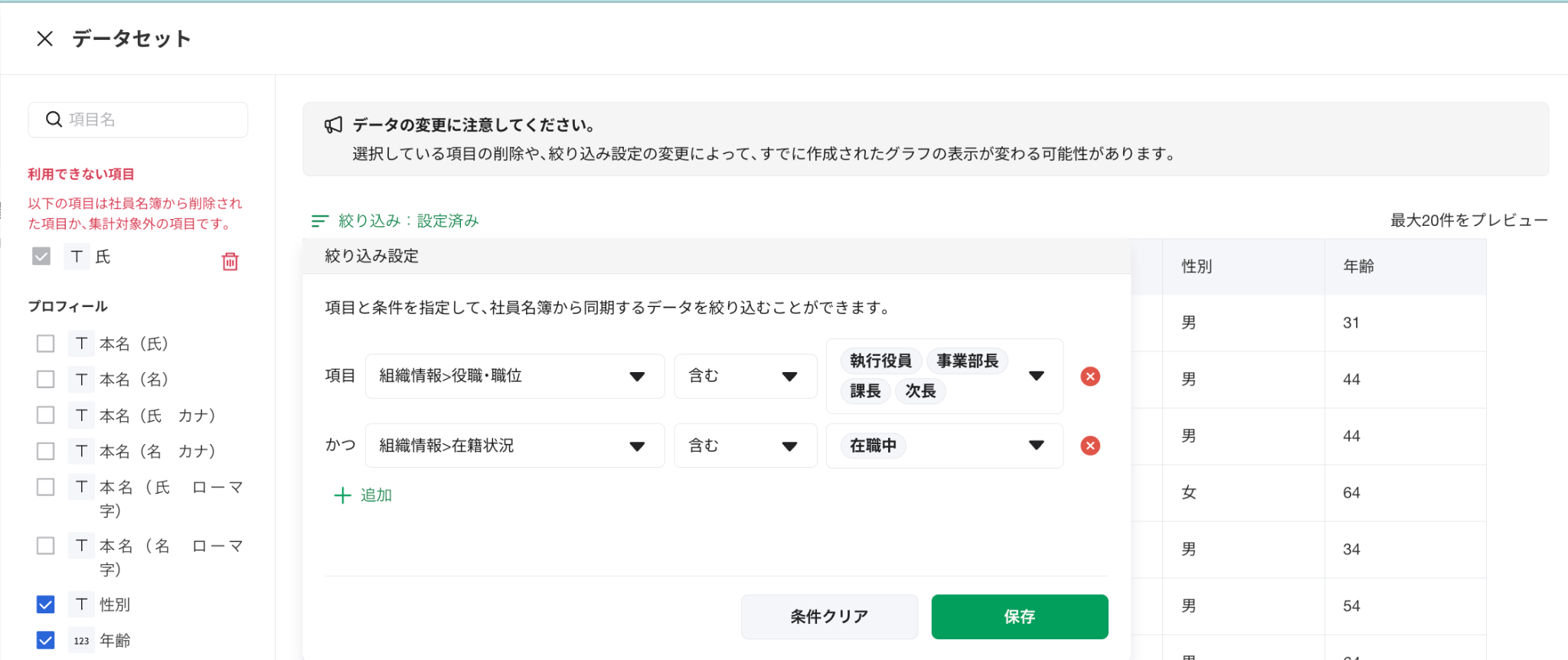The image size is (1568, 660).
Task: Click the T text type icon for 性別
Action: pos(81,605)
